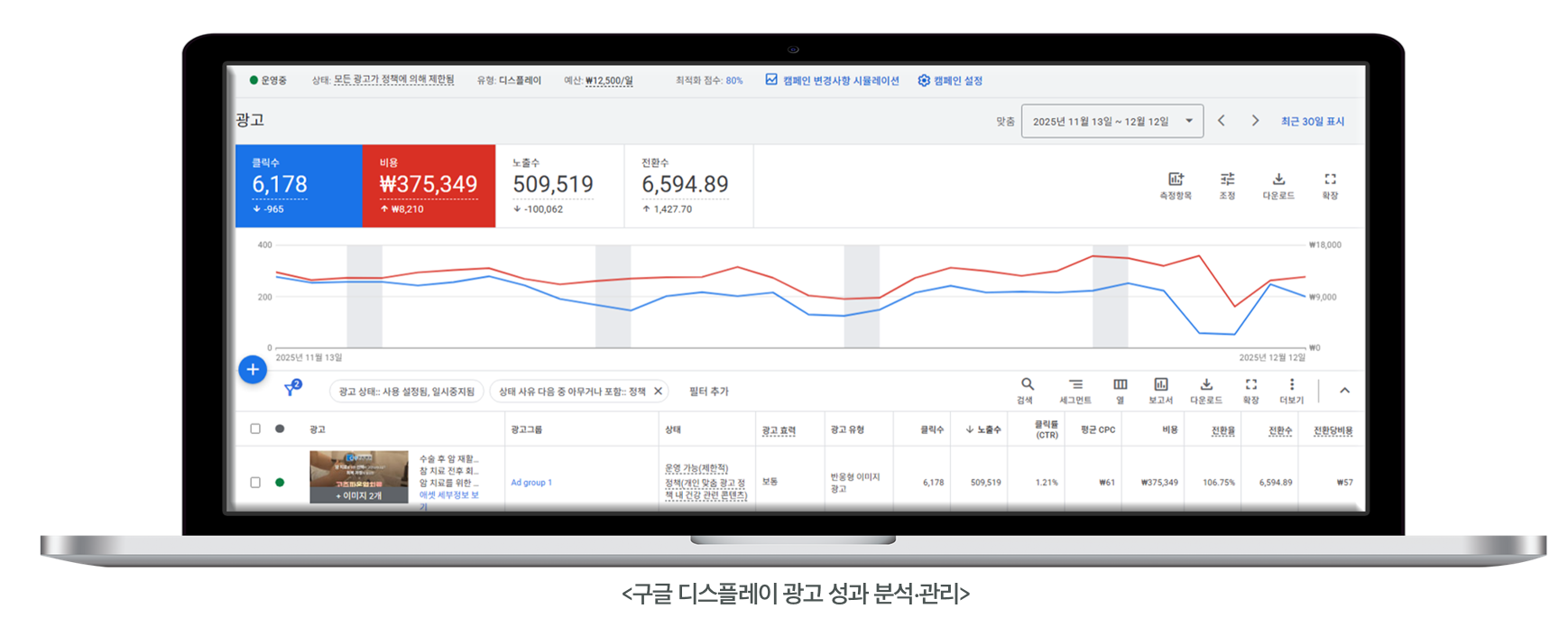The width and height of the screenshot is (1568, 618).
Task: Click the ₩61 average CPC cell
Action: (1107, 483)
